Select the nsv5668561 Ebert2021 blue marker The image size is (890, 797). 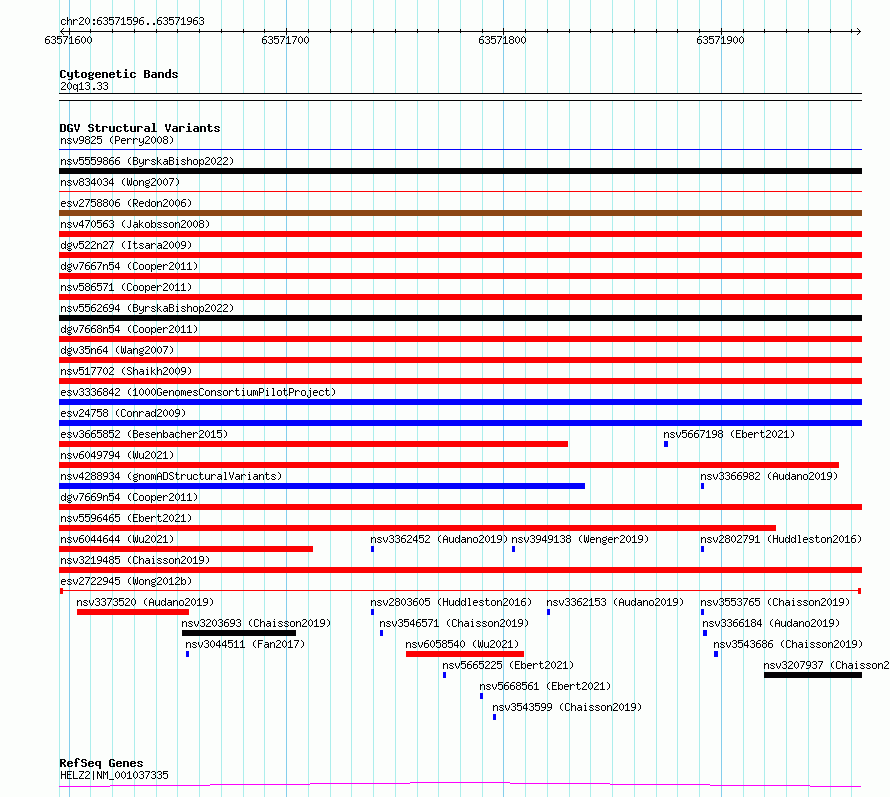[x=481, y=696]
